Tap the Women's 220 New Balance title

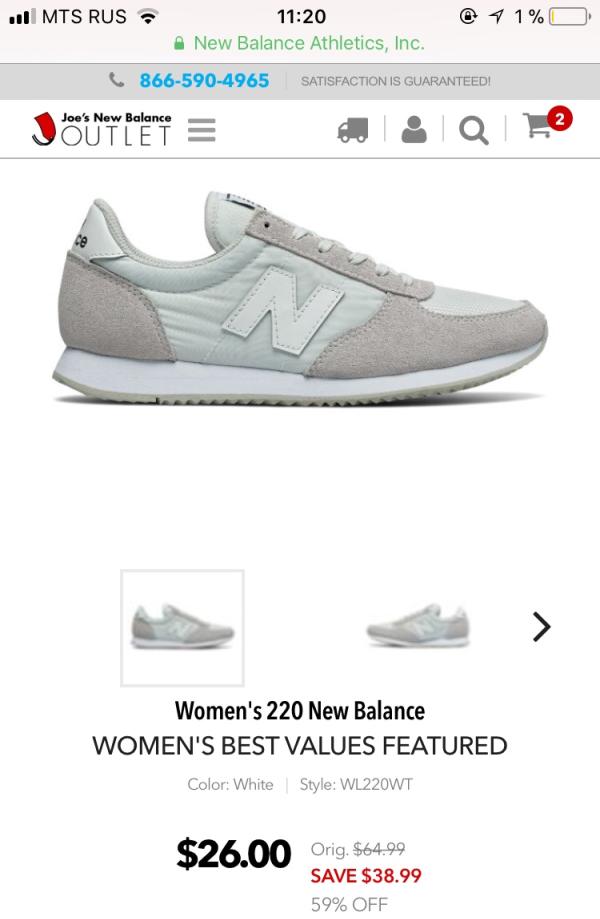coord(299,710)
